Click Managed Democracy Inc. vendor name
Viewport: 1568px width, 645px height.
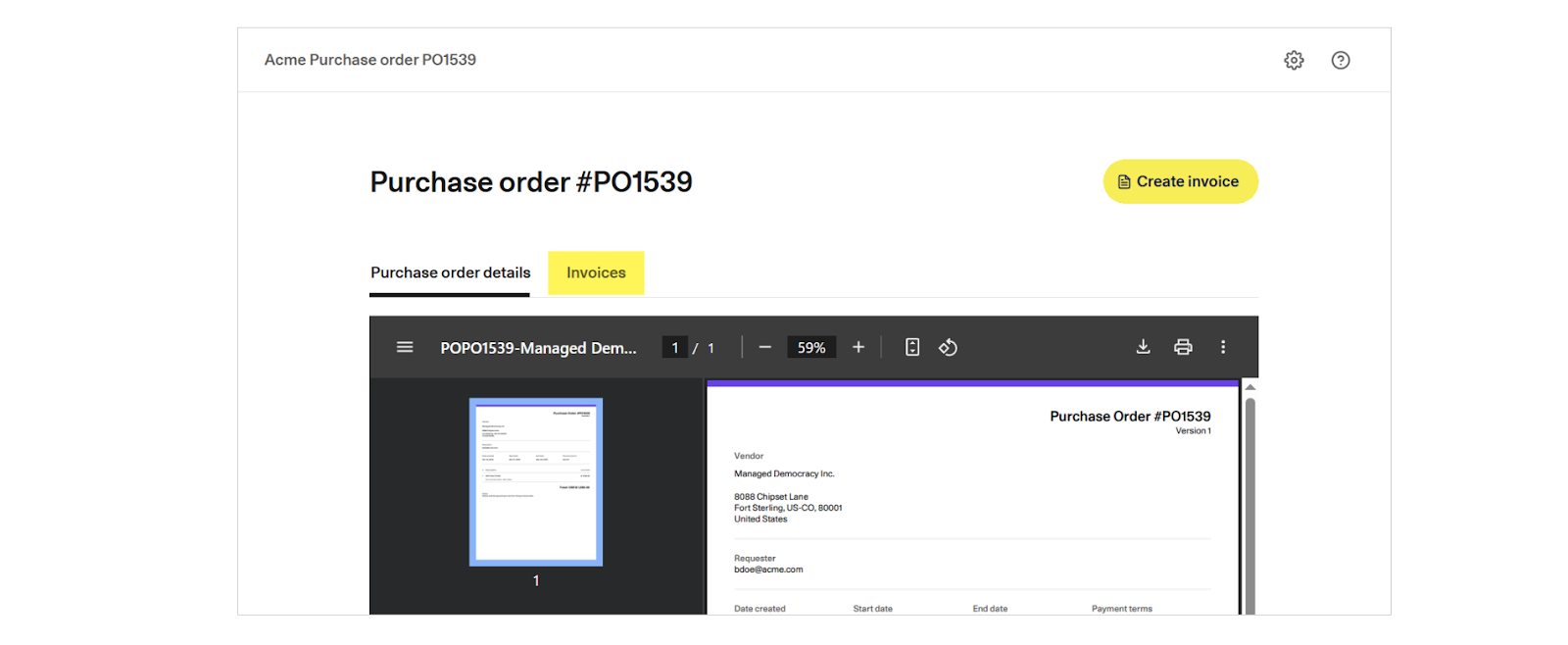(x=784, y=473)
